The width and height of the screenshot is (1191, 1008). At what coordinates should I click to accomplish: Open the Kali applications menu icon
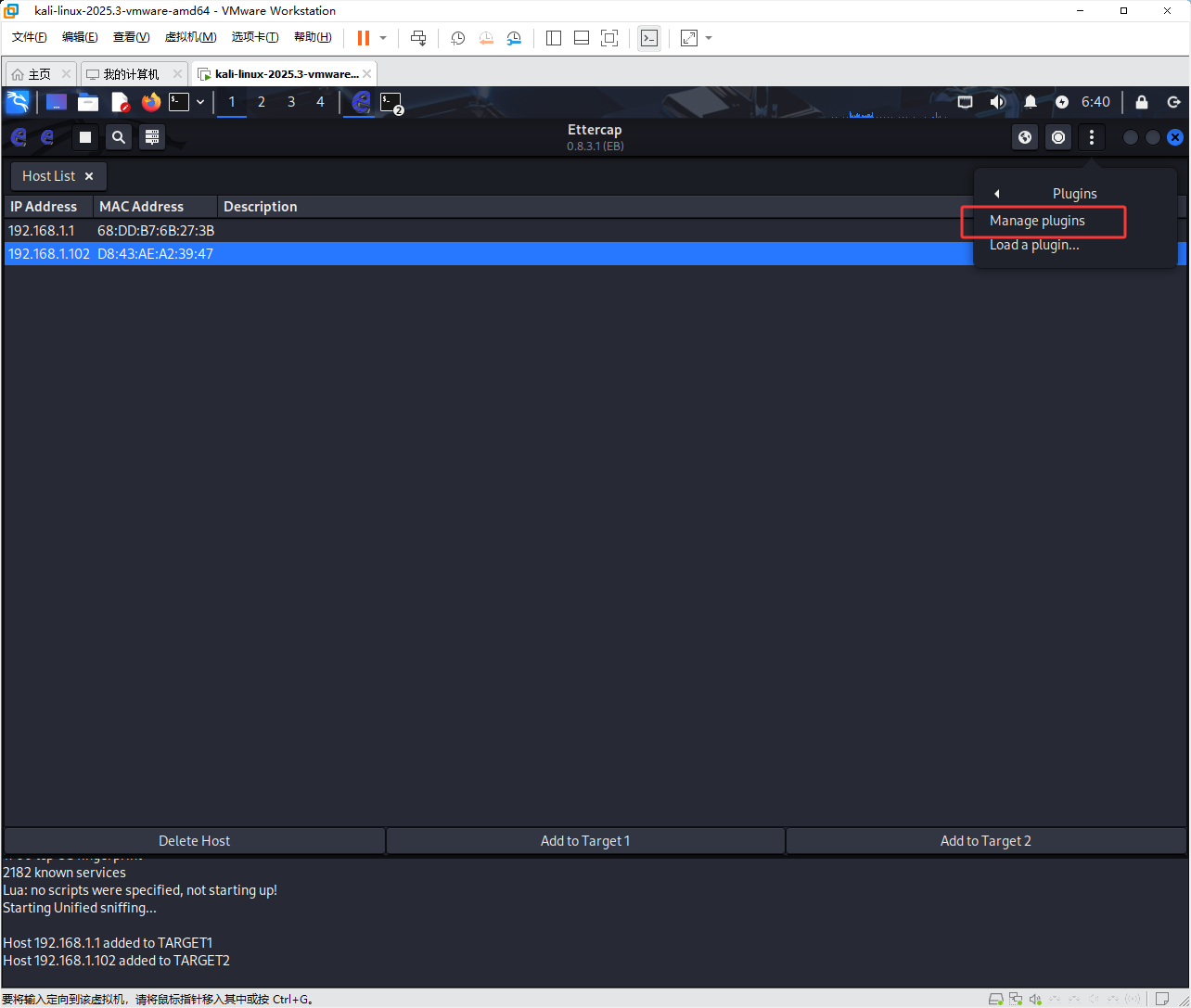tap(17, 102)
